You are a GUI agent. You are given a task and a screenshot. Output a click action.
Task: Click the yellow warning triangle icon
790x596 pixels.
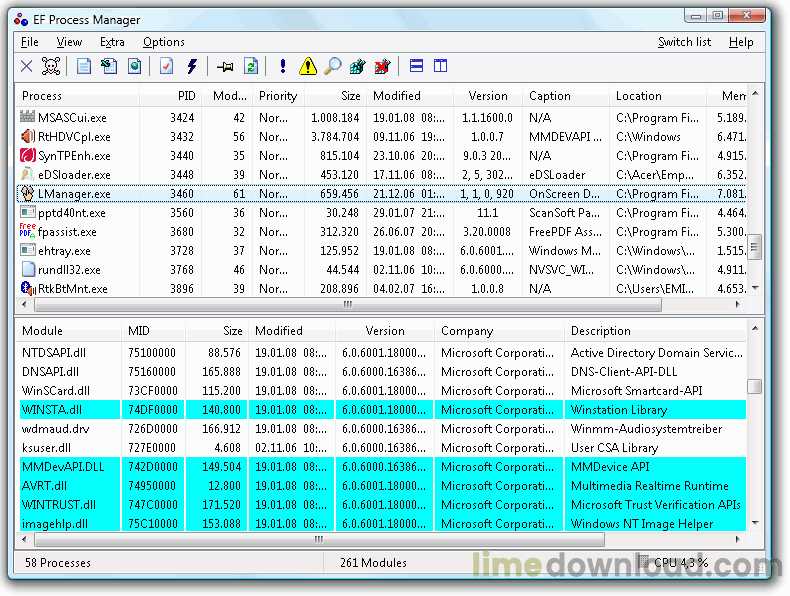308,67
